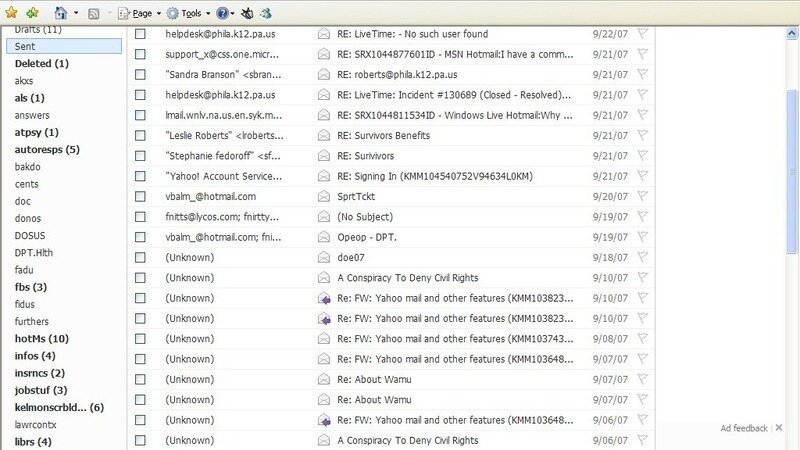The width and height of the screenshot is (800, 450).
Task: Open the Page menu
Action: (x=141, y=14)
